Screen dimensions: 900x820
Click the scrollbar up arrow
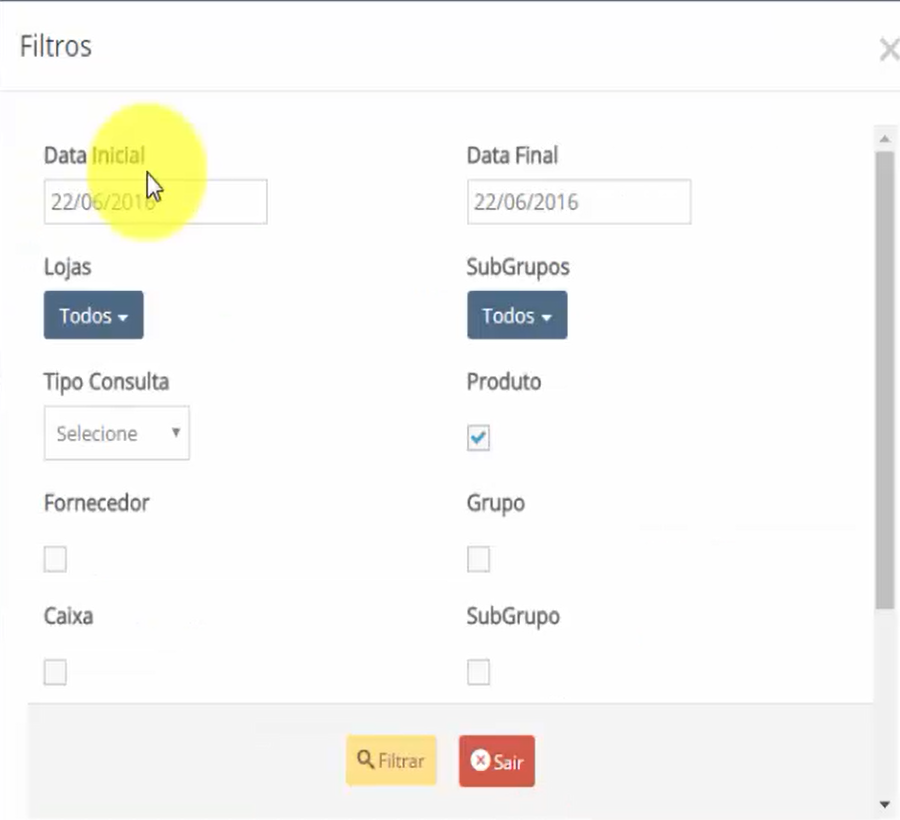[x=885, y=139]
